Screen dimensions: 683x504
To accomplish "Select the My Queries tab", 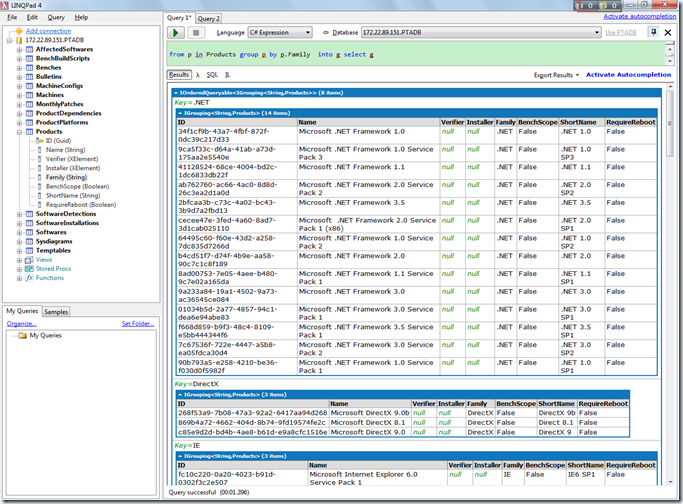I will 22,311.
